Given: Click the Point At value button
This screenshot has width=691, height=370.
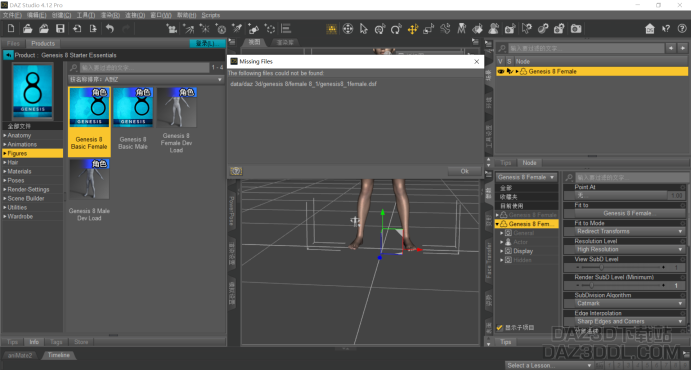Looking at the screenshot, I should pos(620,195).
